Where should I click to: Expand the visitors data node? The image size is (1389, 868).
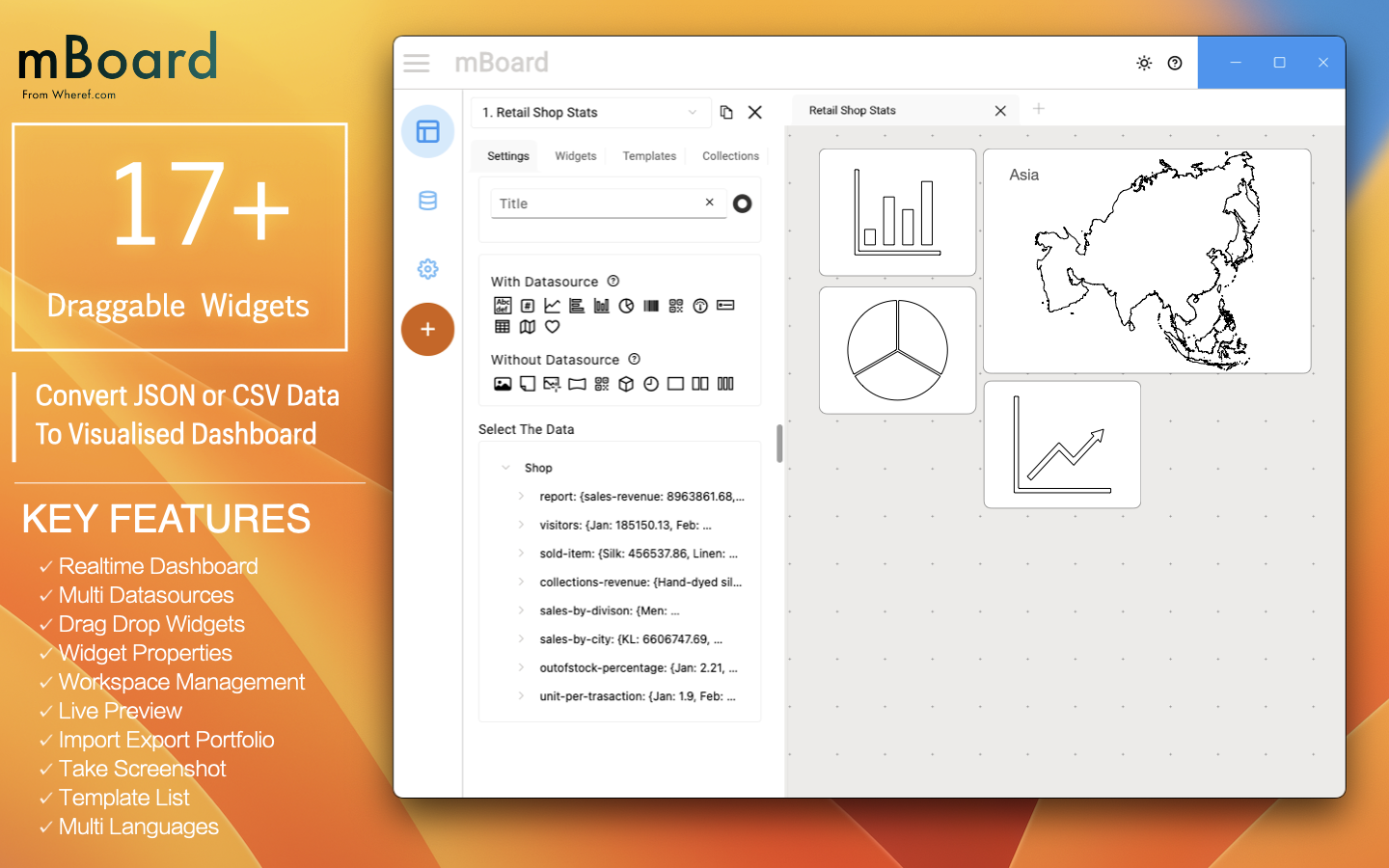(521, 526)
